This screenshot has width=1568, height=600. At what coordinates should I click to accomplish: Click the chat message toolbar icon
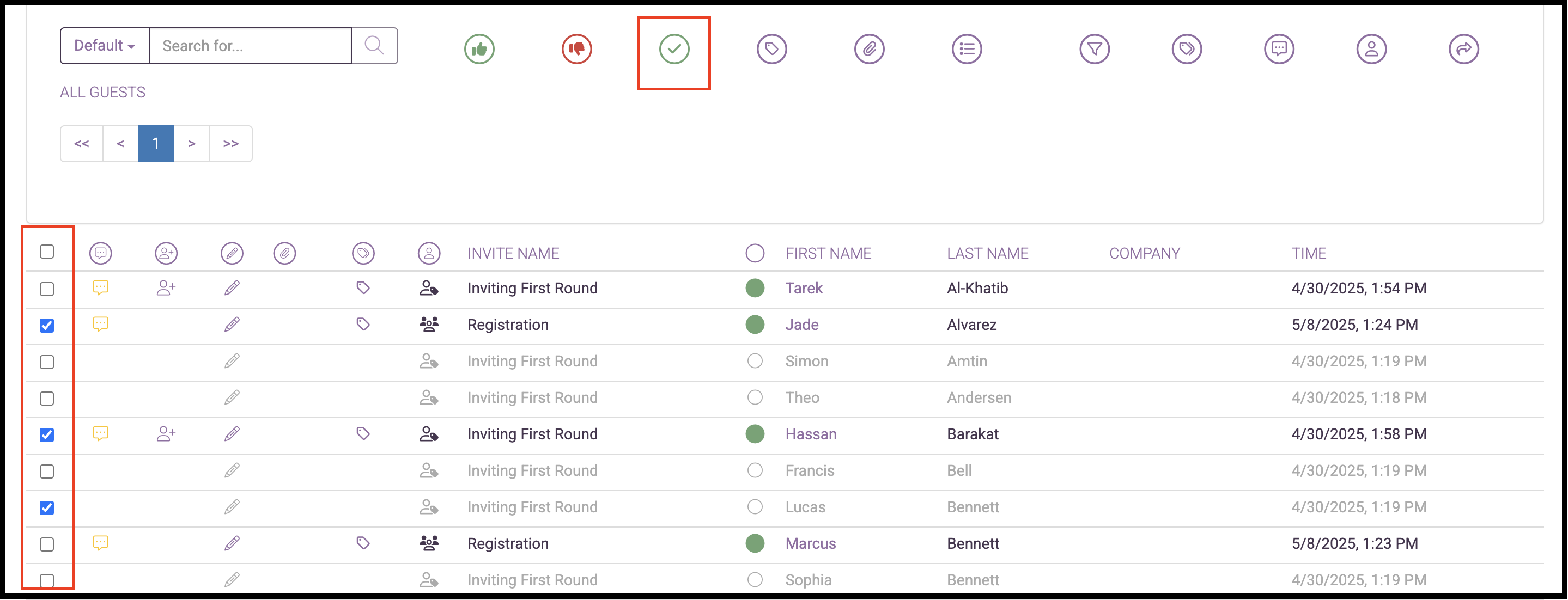[1279, 48]
